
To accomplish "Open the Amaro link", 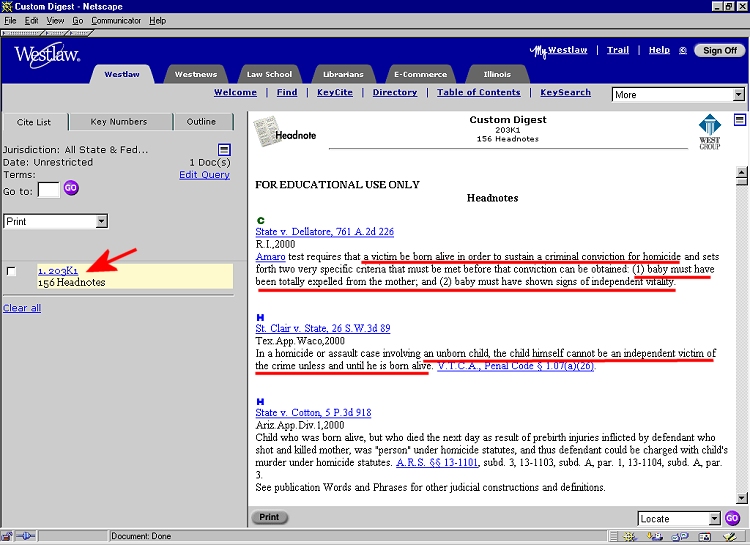I will point(270,256).
